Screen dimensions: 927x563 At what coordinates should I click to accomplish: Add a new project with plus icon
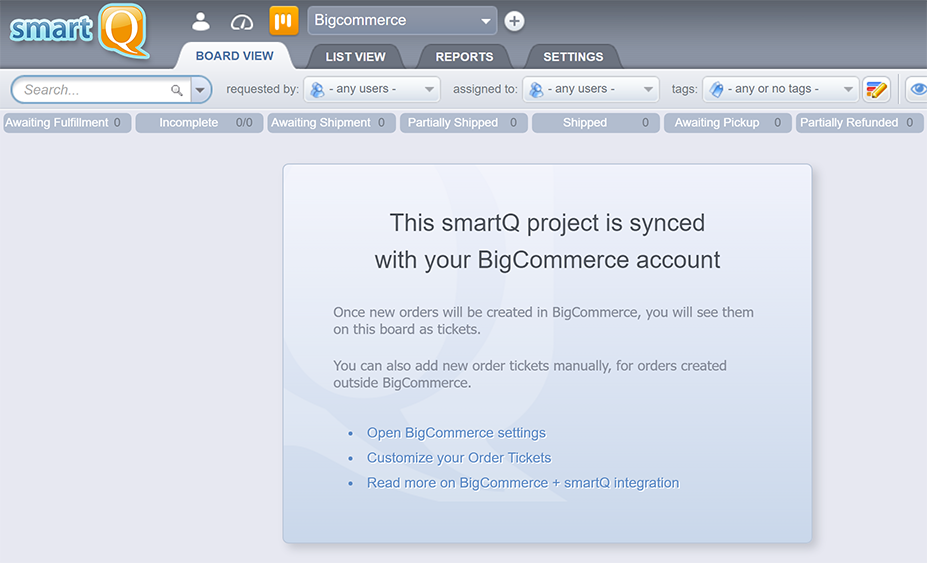point(514,21)
